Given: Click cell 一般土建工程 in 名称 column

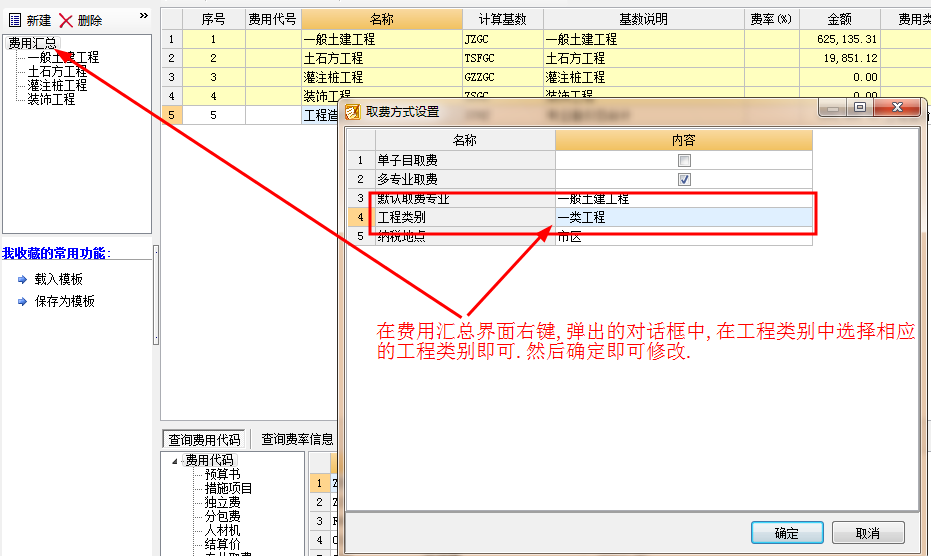Looking at the screenshot, I should click(x=381, y=39).
